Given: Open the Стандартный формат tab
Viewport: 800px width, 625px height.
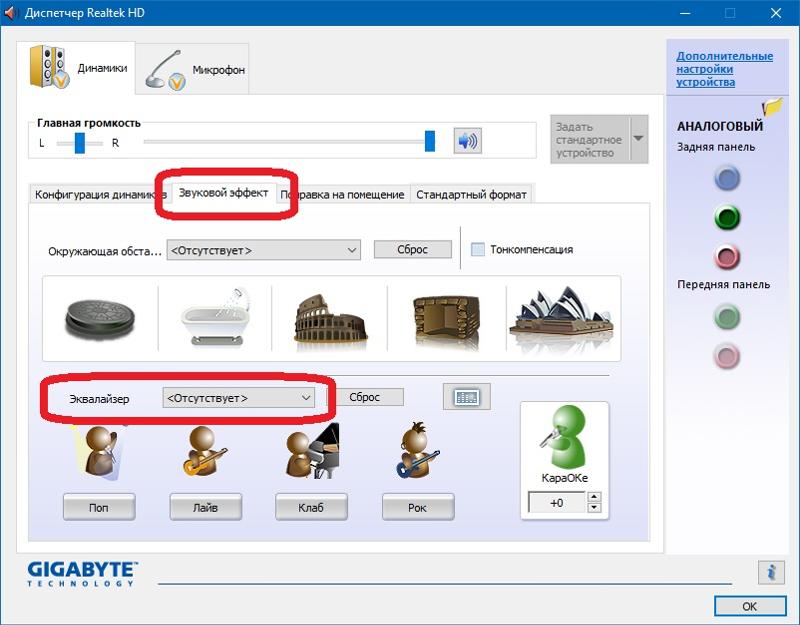Looking at the screenshot, I should point(471,194).
